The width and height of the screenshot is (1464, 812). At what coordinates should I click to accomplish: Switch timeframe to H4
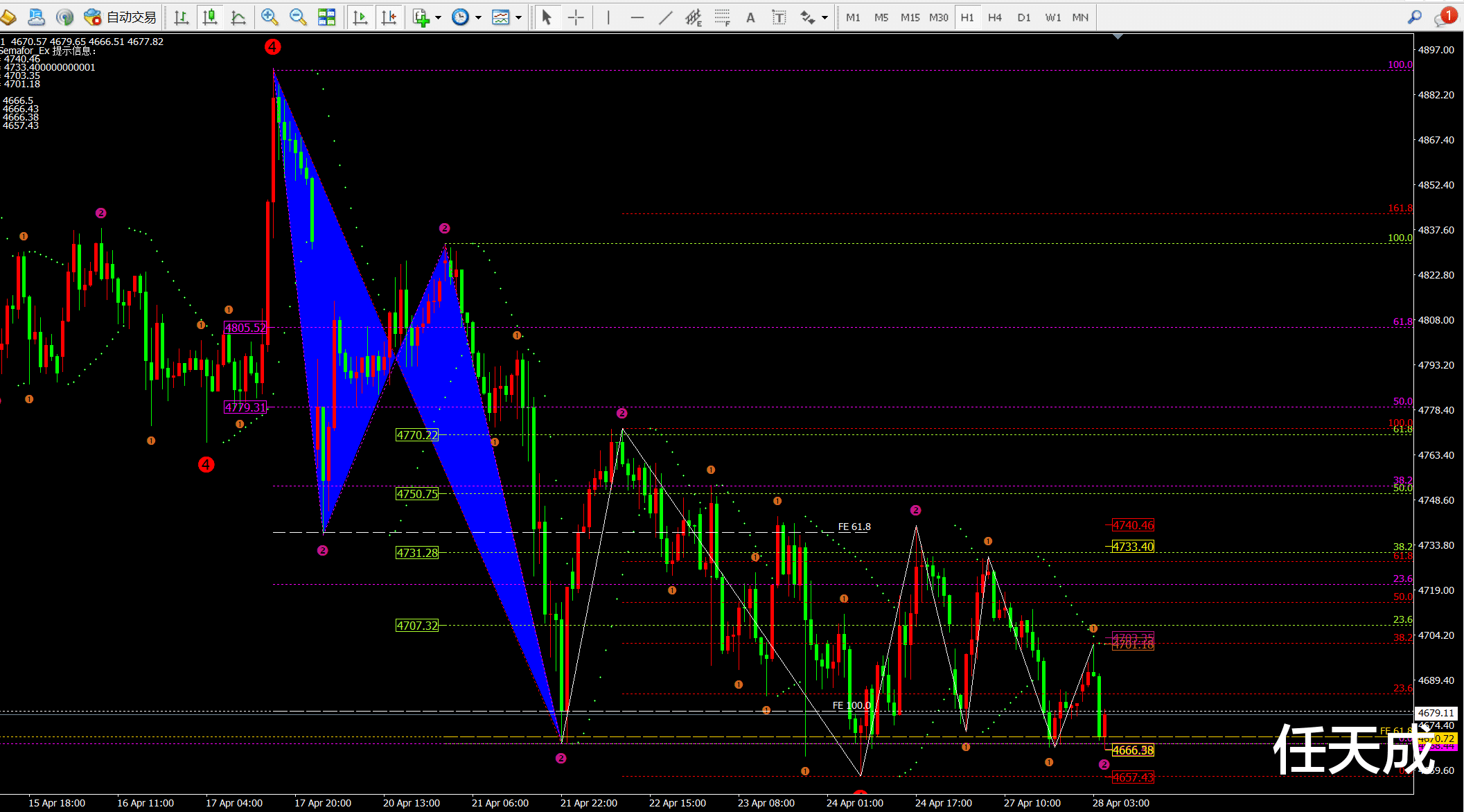[995, 17]
